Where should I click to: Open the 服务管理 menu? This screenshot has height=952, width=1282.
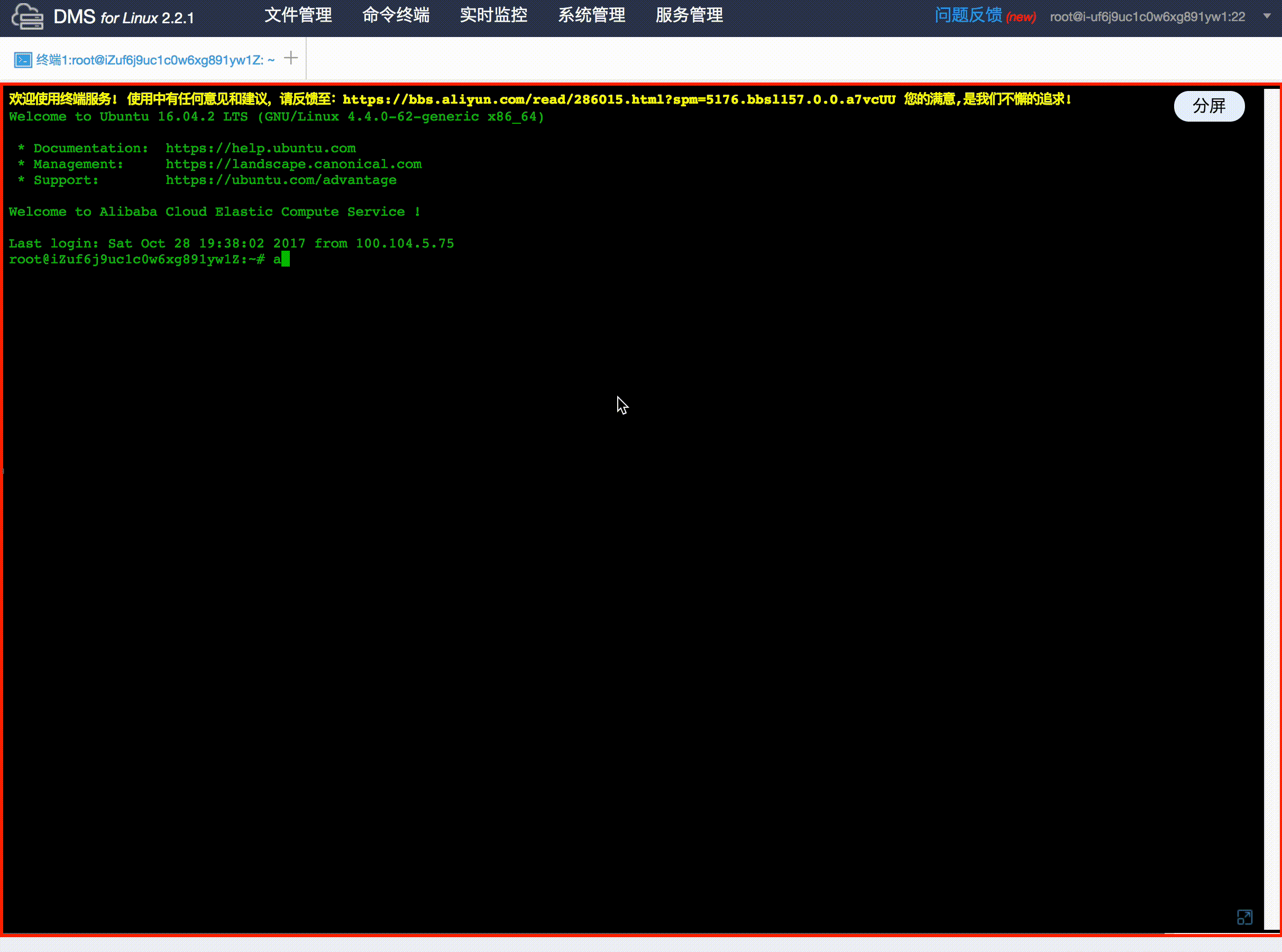click(689, 15)
